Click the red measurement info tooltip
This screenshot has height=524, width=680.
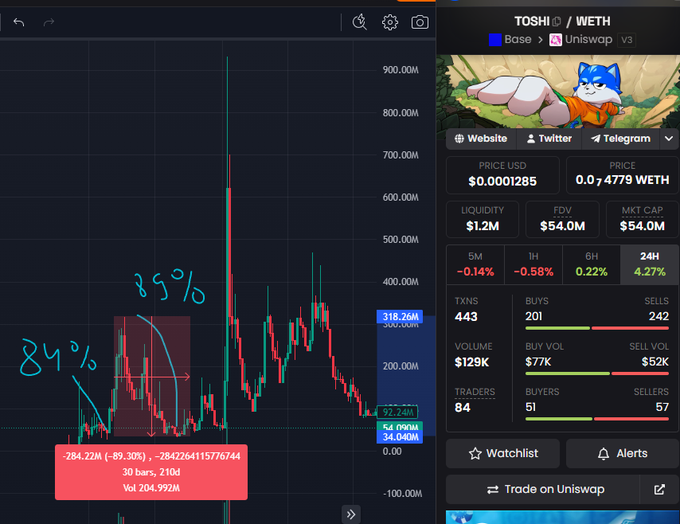[x=151, y=472]
